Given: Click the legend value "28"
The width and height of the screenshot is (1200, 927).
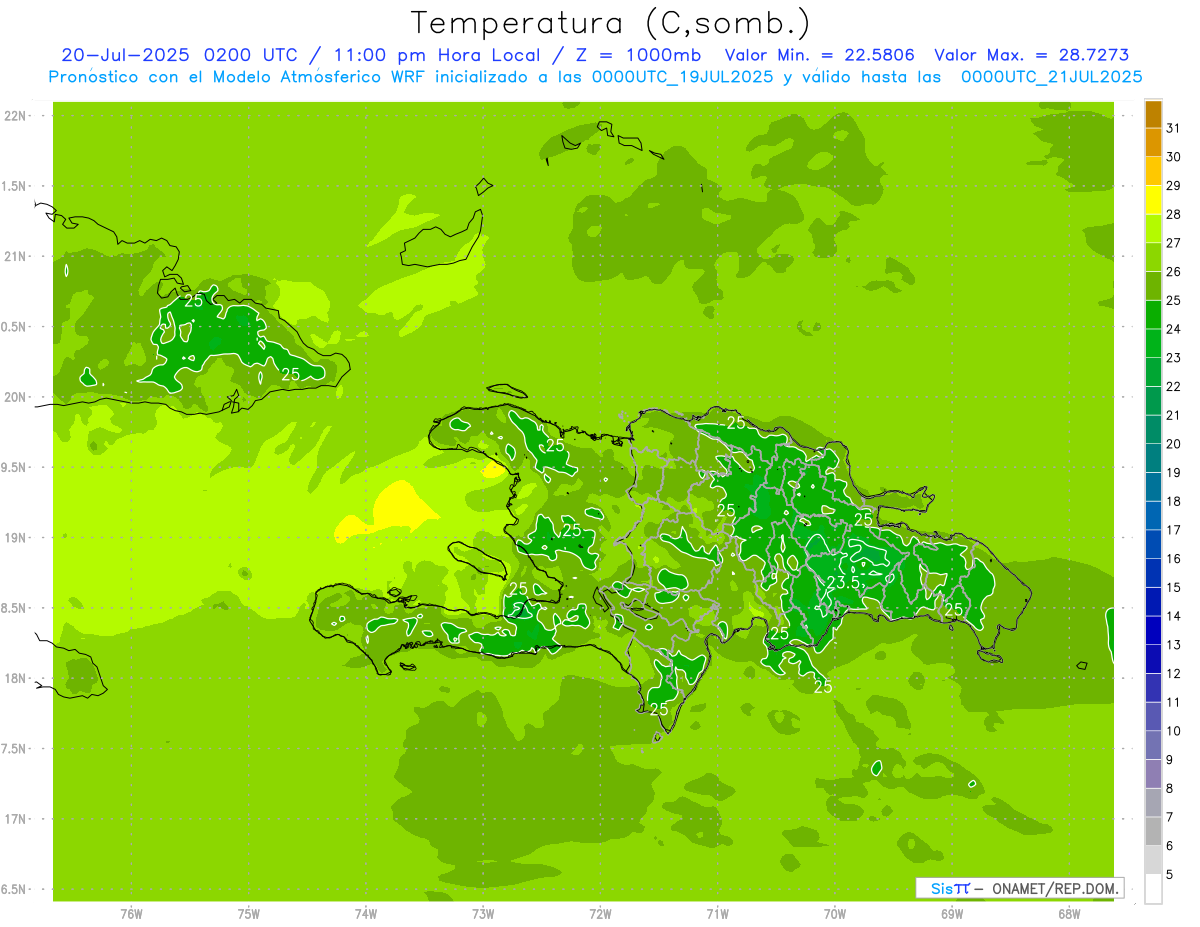Looking at the screenshot, I should click(1173, 214).
